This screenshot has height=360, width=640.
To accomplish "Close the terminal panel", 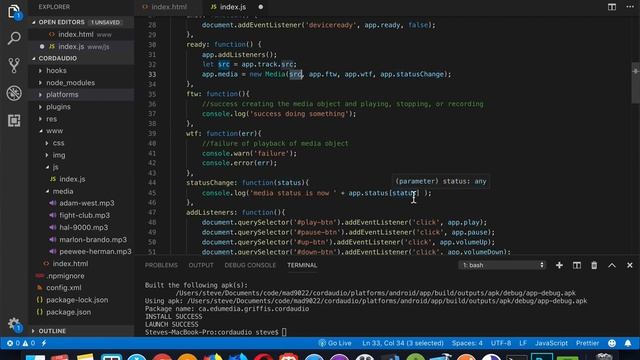I will coord(629,265).
